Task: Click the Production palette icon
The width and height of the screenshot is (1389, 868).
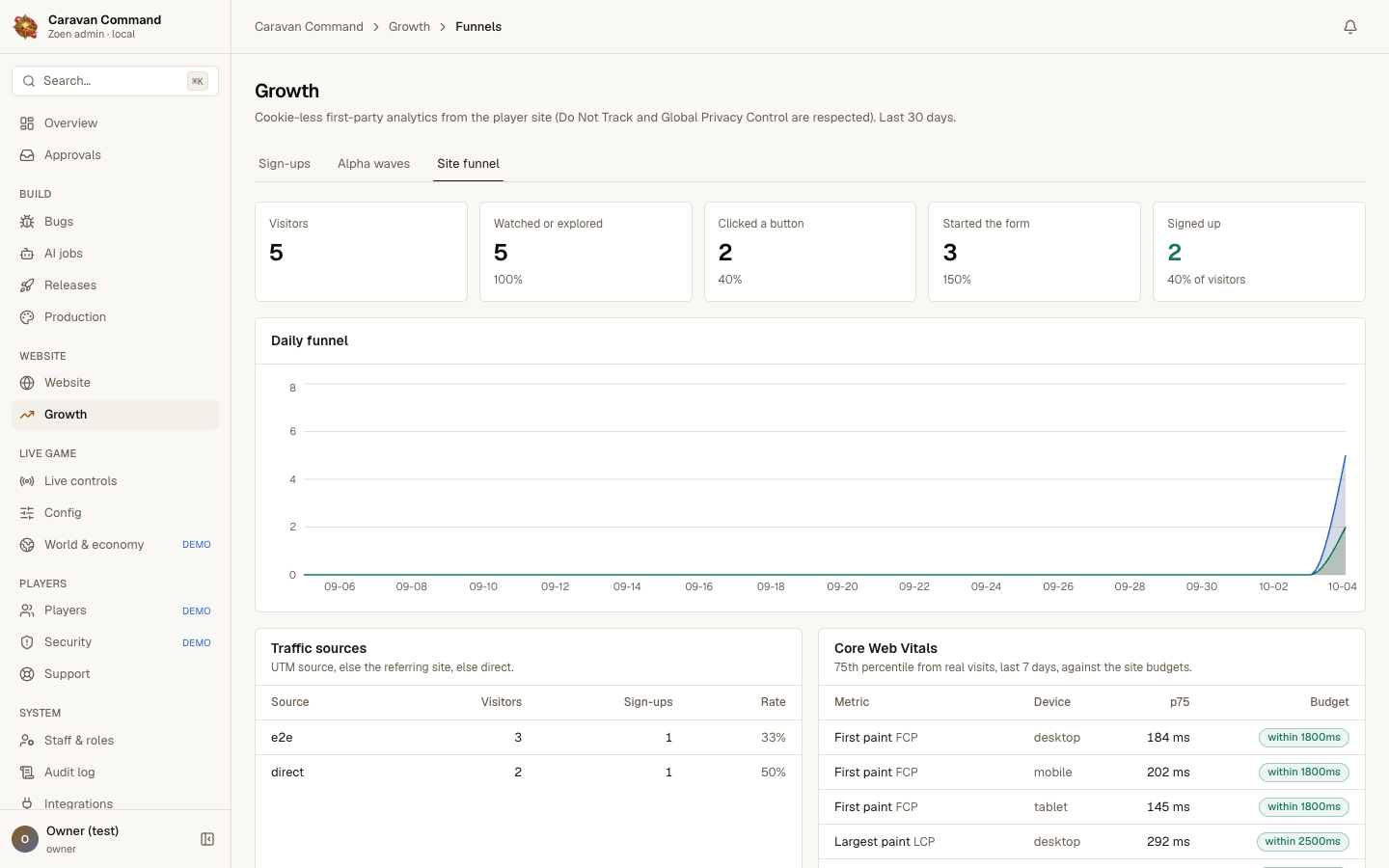Action: click(x=27, y=317)
